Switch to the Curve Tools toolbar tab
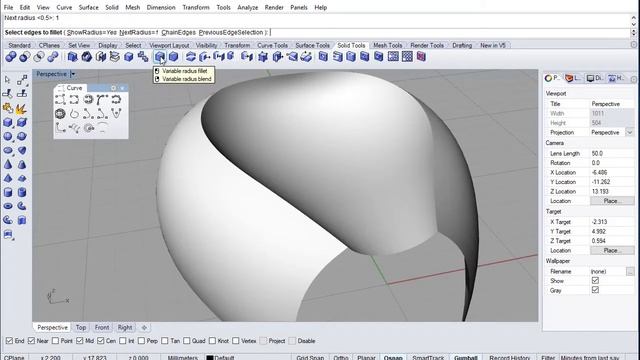The height and width of the screenshot is (360, 640). (x=272, y=45)
